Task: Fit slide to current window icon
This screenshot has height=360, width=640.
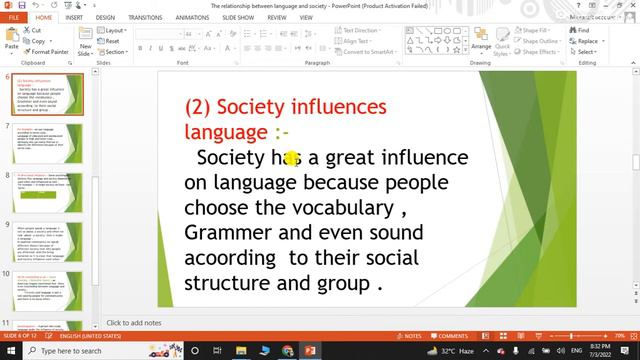Action: pyautogui.click(x=634, y=336)
